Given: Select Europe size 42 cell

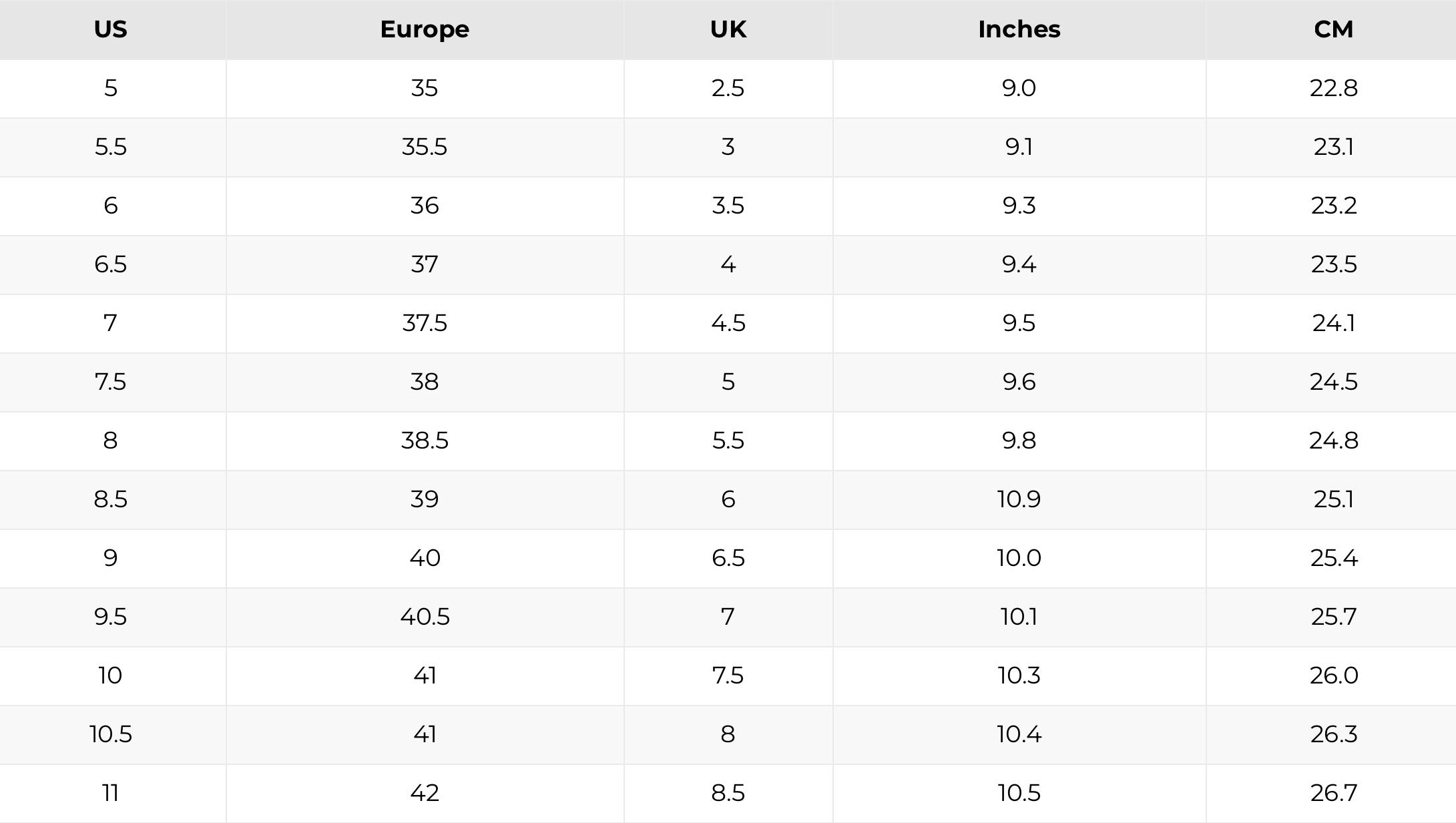Looking at the screenshot, I should (x=425, y=793).
